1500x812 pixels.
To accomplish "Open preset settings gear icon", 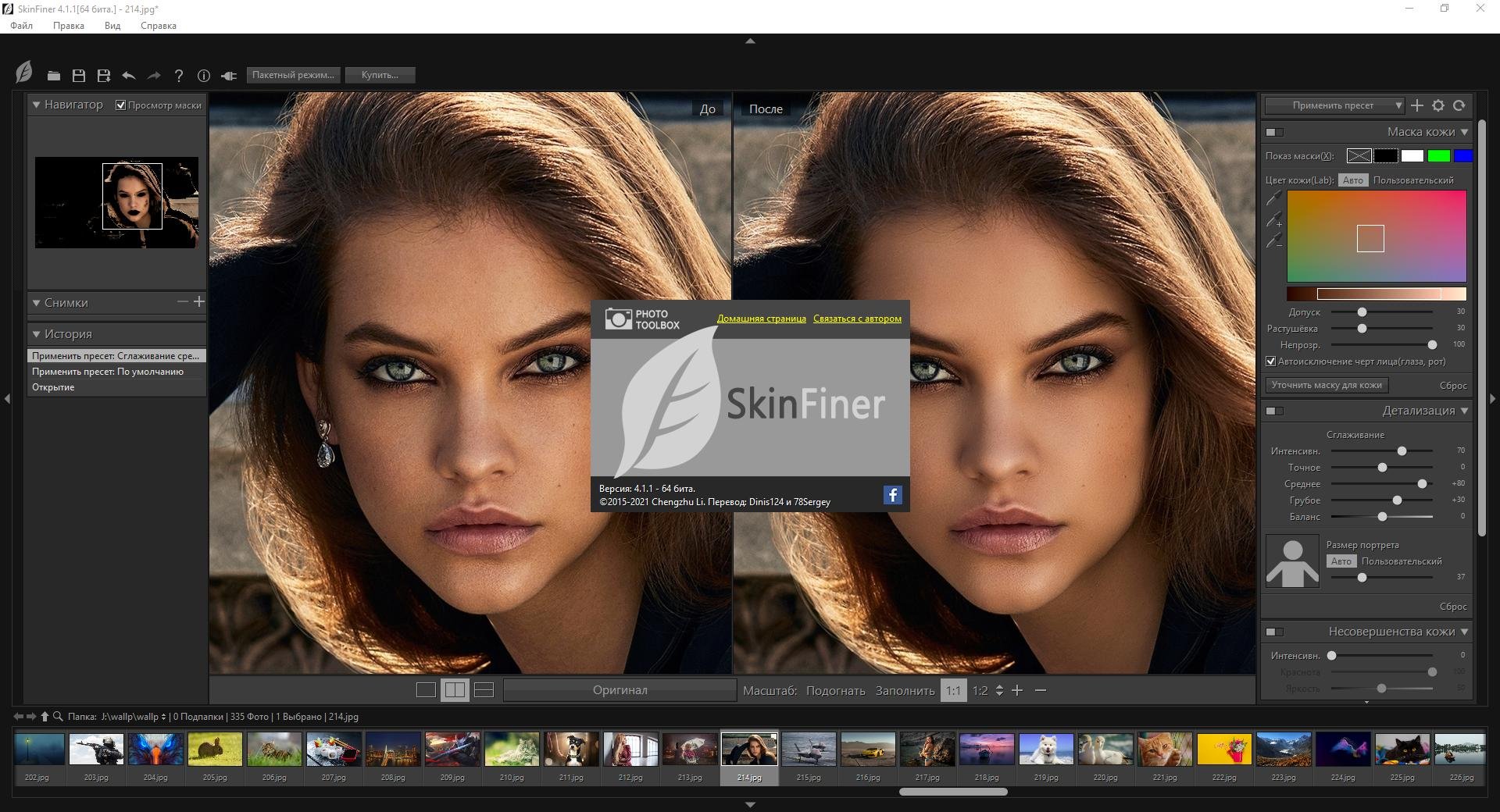I will (1438, 105).
